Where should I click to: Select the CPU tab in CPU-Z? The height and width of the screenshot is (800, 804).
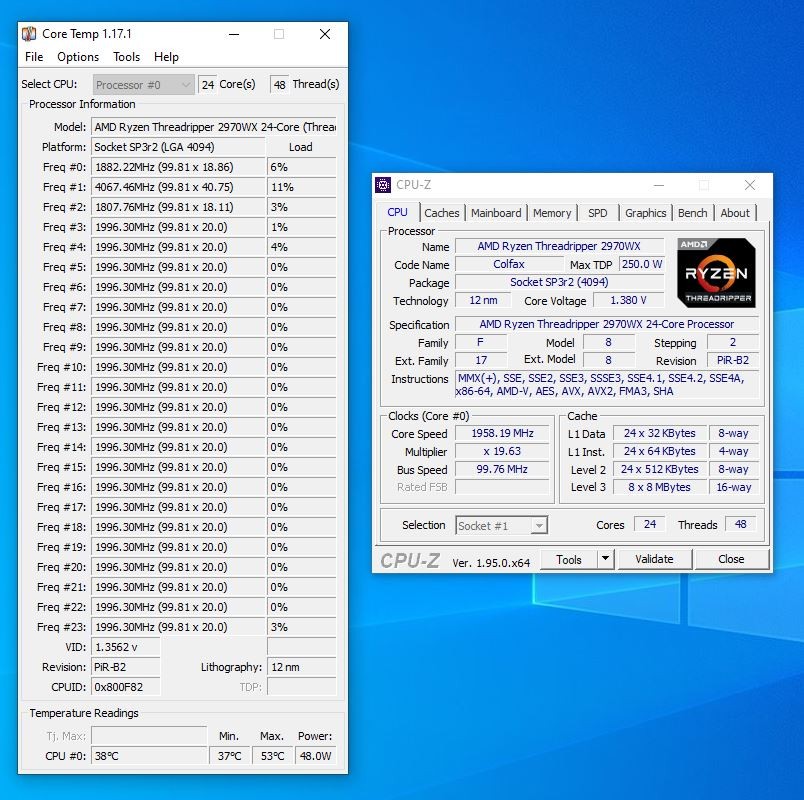point(397,212)
